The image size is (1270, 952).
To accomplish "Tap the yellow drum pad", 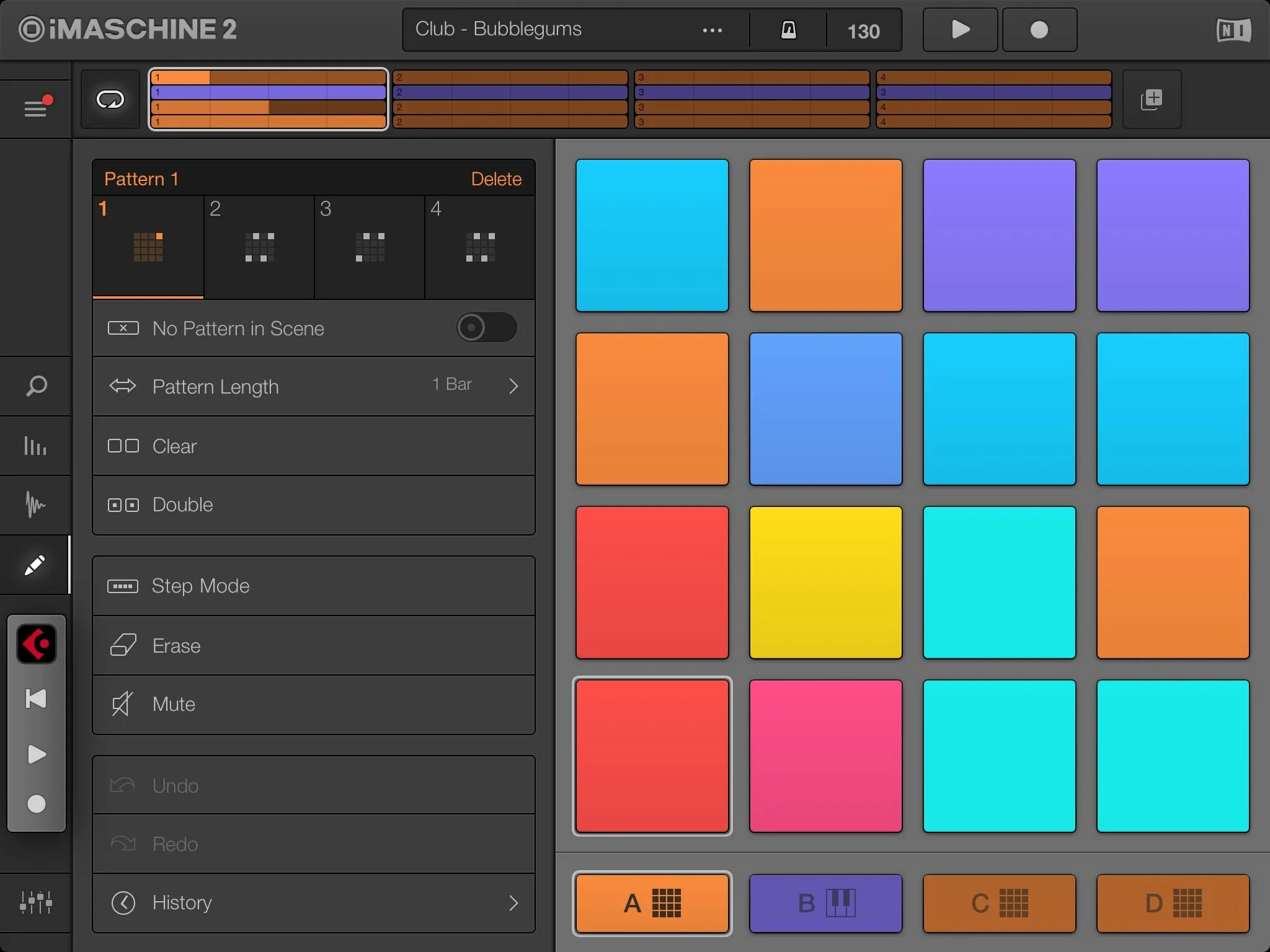I will tap(825, 582).
